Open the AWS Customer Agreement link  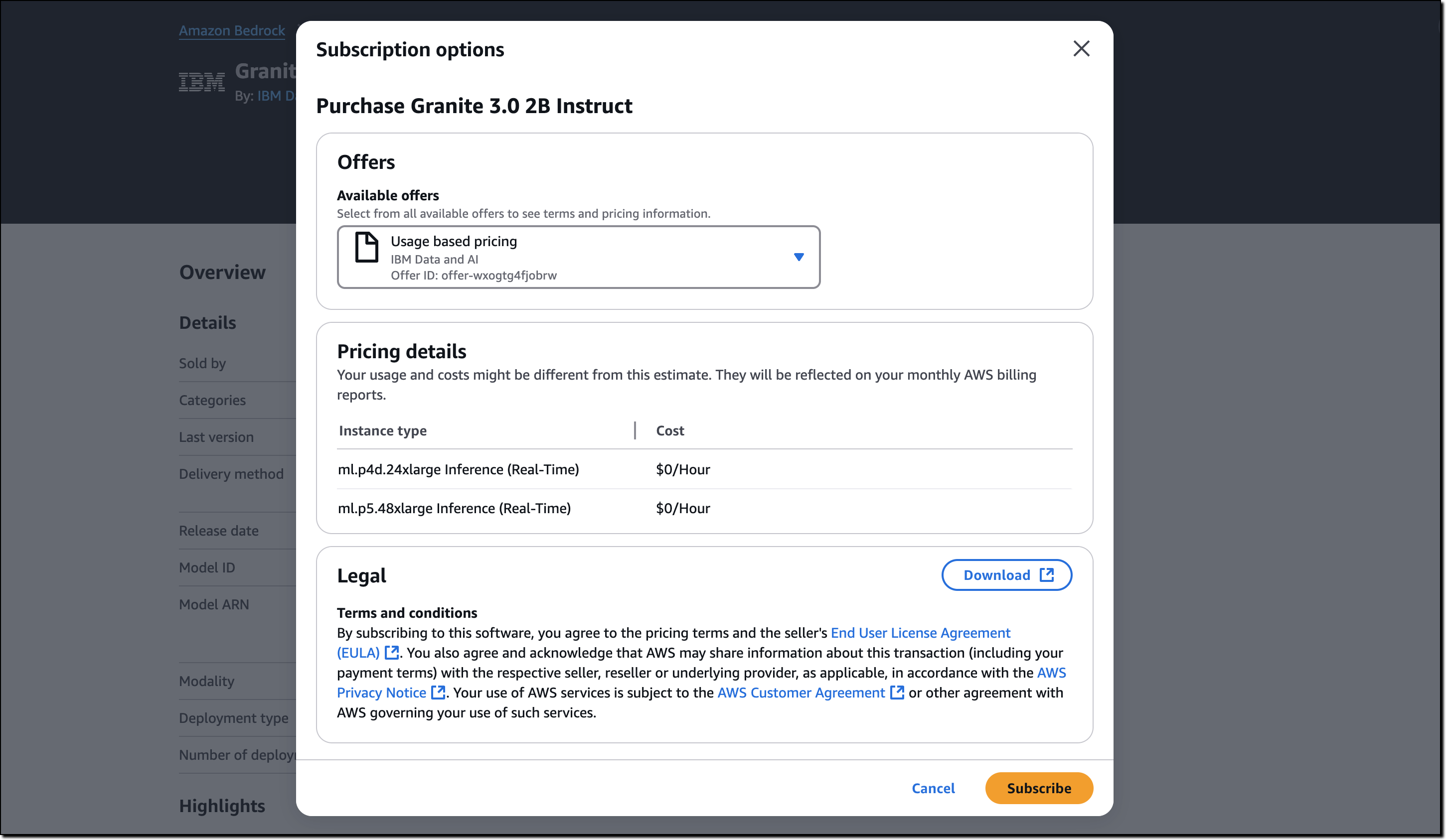[801, 693]
